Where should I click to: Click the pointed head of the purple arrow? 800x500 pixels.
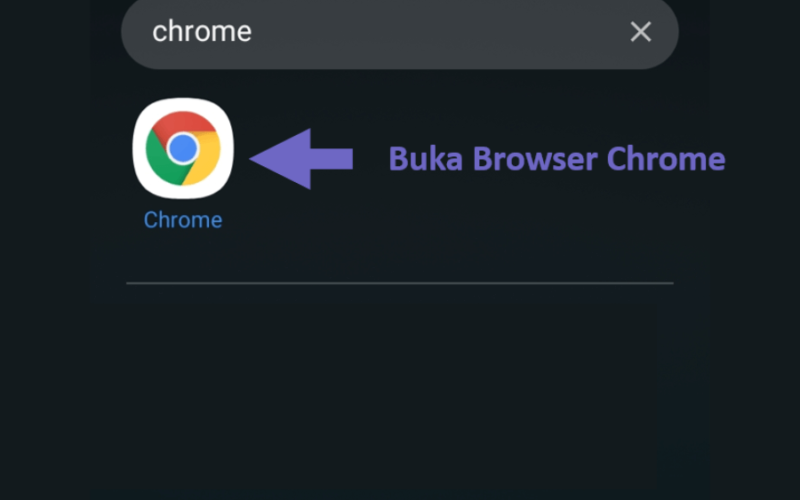[x=281, y=159]
